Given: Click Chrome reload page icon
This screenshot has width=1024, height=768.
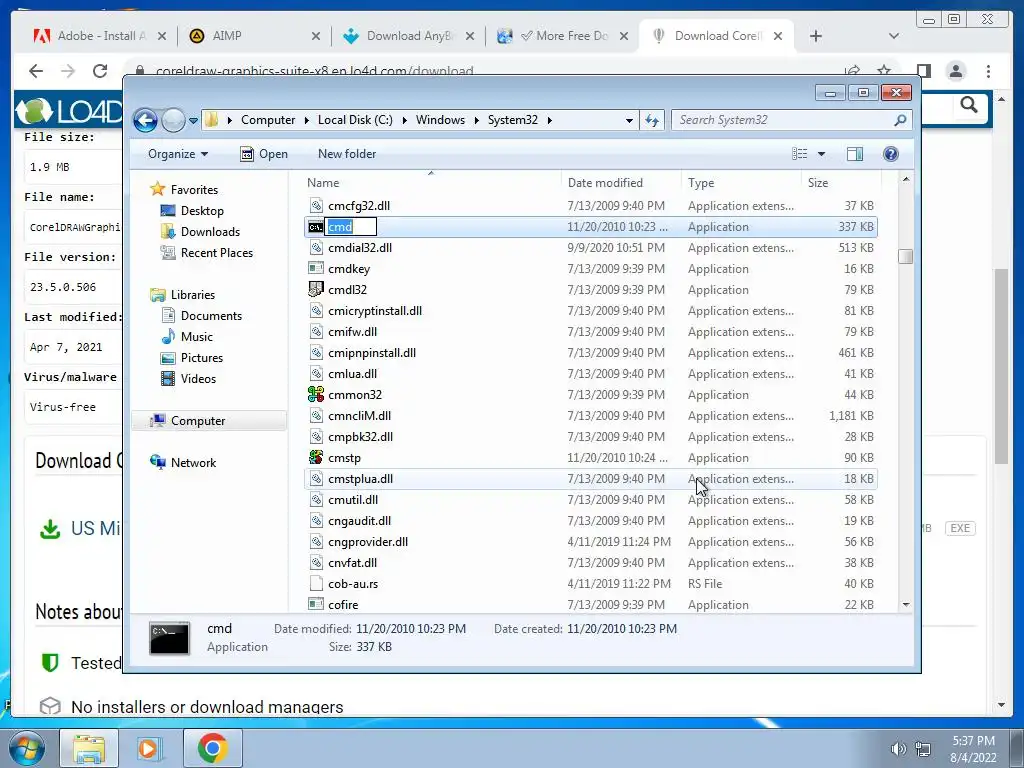Looking at the screenshot, I should pyautogui.click(x=99, y=71).
